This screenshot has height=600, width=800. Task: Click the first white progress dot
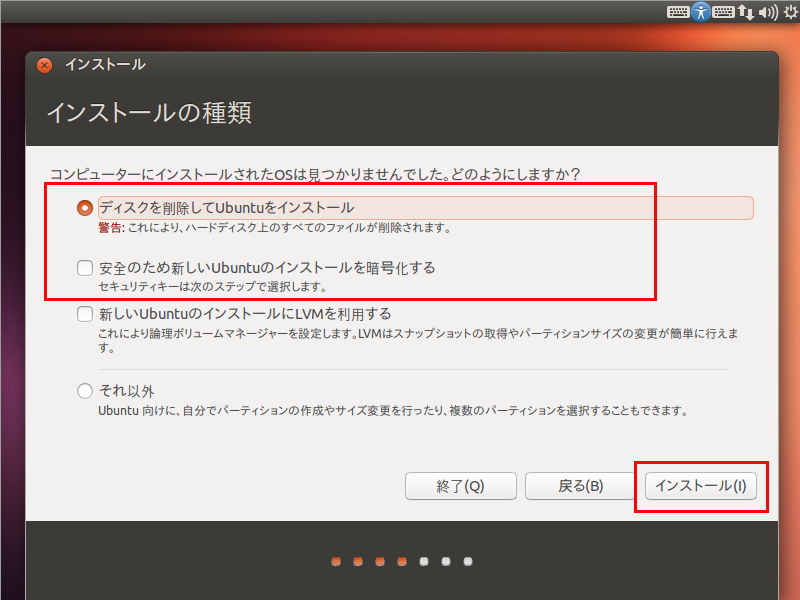click(424, 561)
